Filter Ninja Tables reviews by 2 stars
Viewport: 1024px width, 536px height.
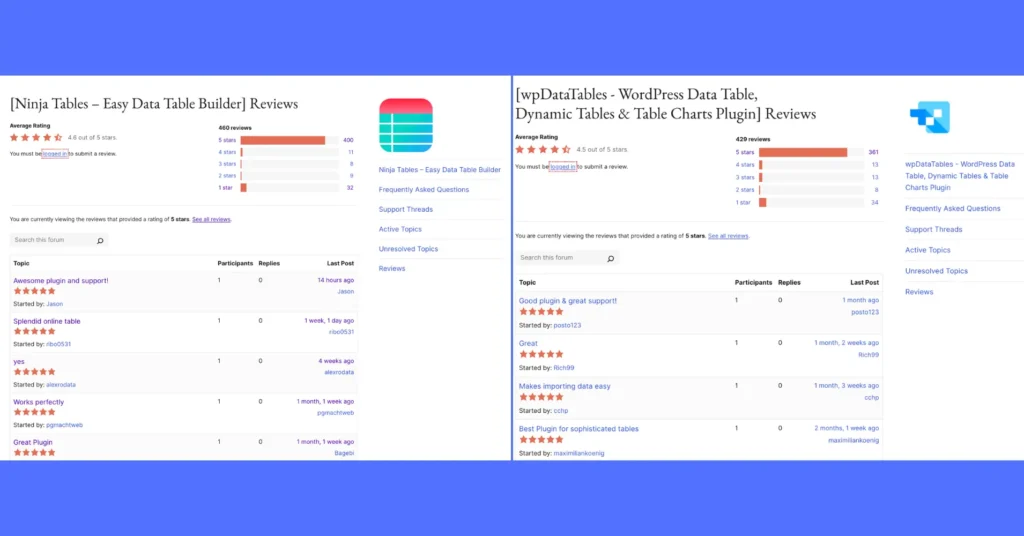[x=227, y=176]
